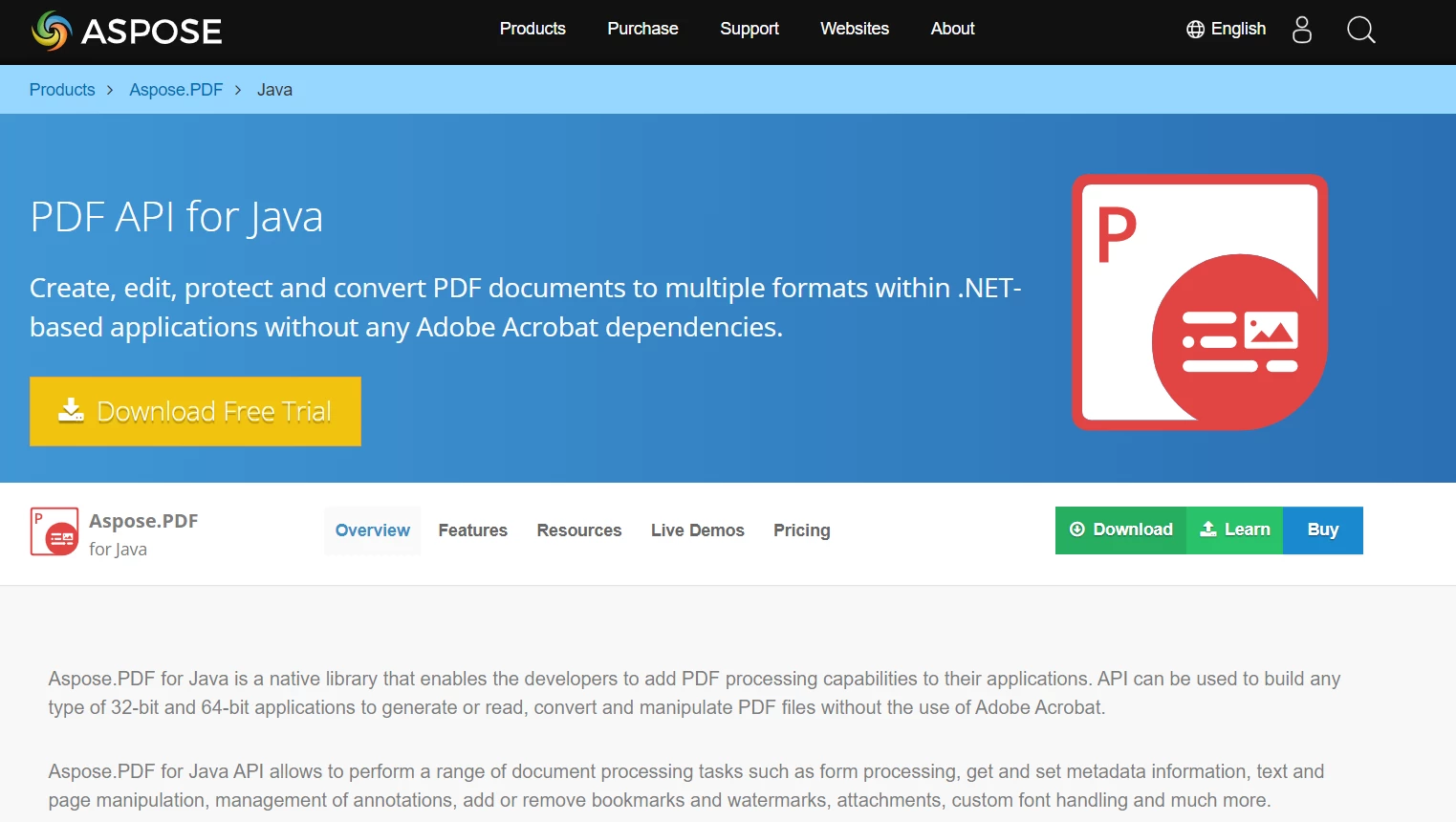Switch to the Live Demos tab
The width and height of the screenshot is (1456, 822).
click(x=697, y=530)
